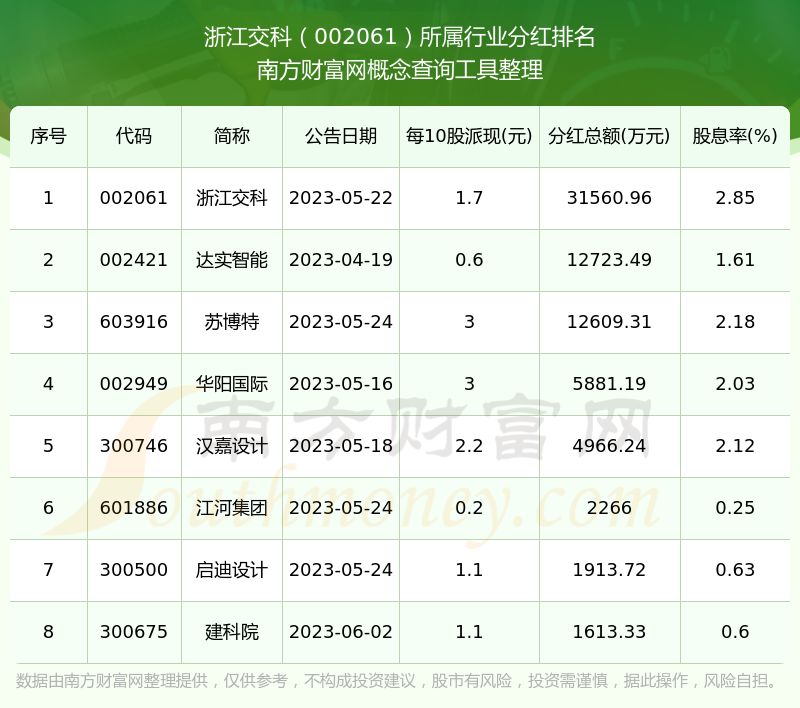Select stock code 601886
This screenshot has height=708, width=800.
click(x=134, y=508)
